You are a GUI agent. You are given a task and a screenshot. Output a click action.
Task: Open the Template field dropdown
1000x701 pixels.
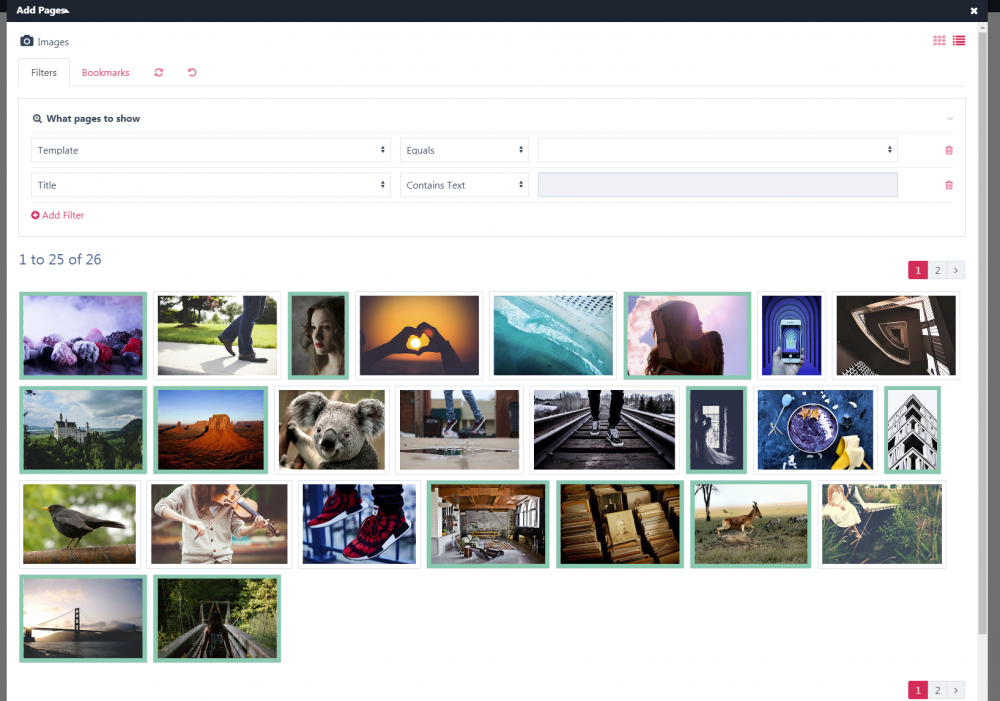click(210, 150)
